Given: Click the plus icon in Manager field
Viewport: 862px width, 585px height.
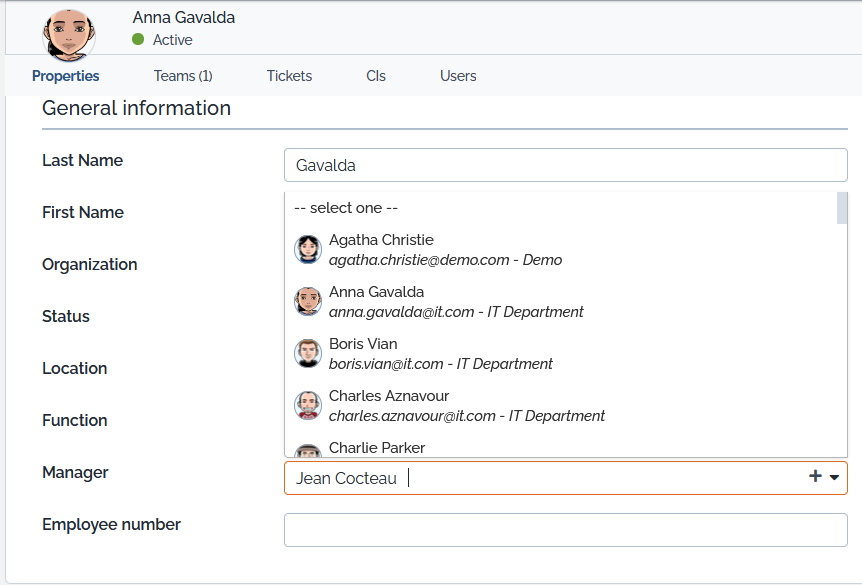Looking at the screenshot, I should click(x=815, y=478).
